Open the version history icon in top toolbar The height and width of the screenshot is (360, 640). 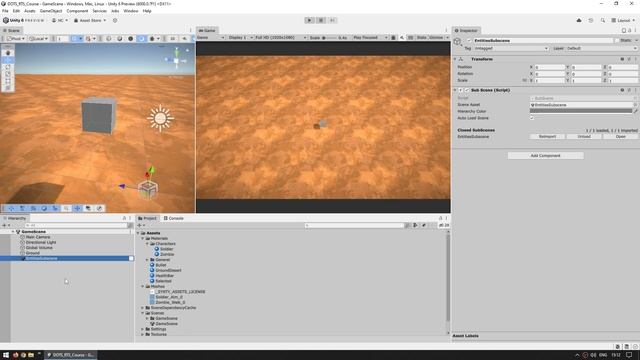pos(591,20)
